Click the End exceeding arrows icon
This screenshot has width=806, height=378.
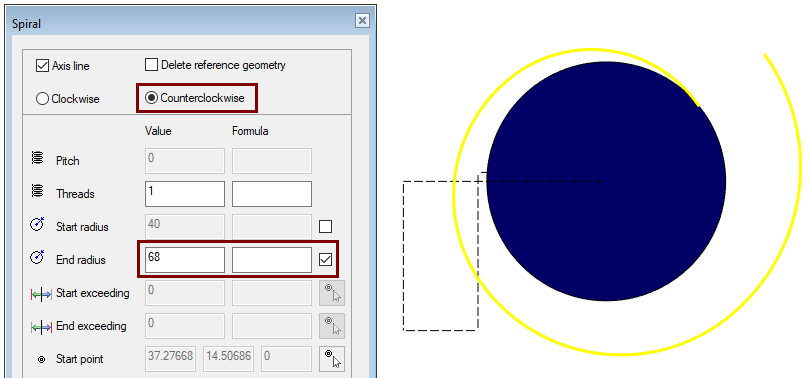pos(41,328)
